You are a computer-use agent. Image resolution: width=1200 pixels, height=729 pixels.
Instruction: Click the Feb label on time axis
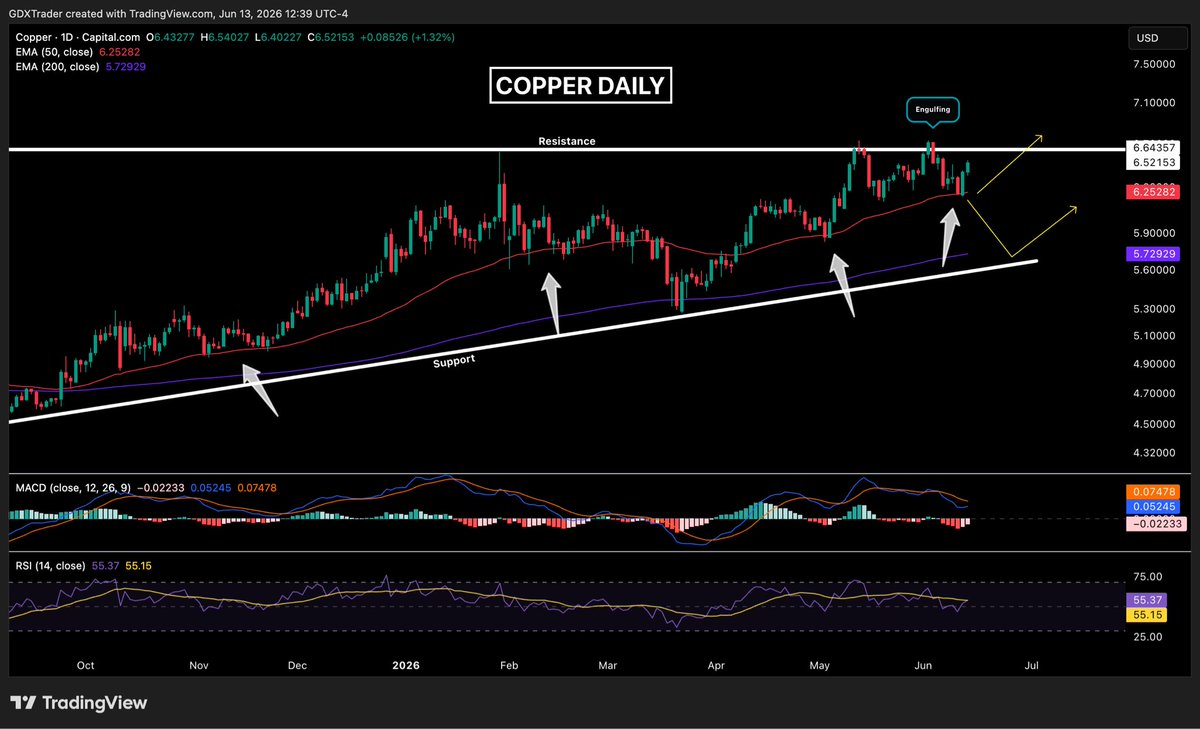[x=508, y=665]
